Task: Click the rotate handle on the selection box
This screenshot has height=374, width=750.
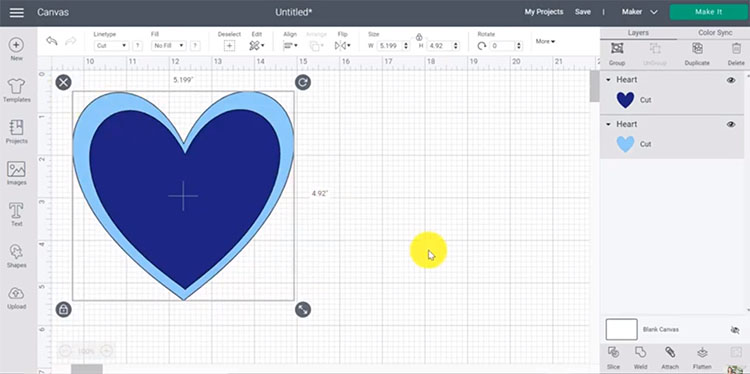Action: (x=302, y=82)
